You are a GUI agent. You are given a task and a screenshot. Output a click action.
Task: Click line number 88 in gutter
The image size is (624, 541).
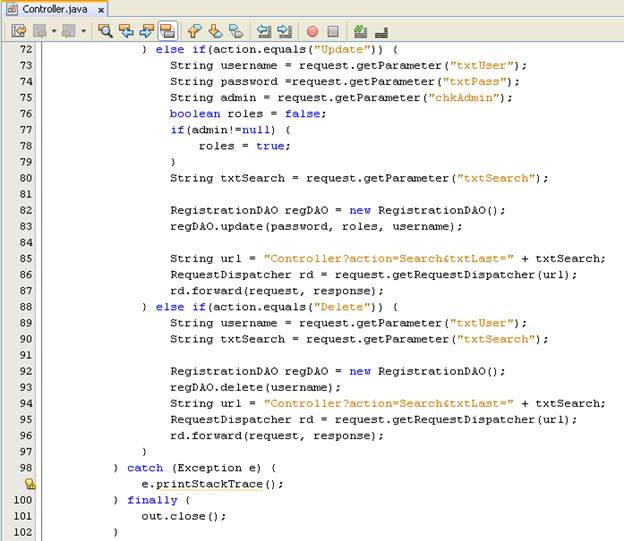click(26, 307)
